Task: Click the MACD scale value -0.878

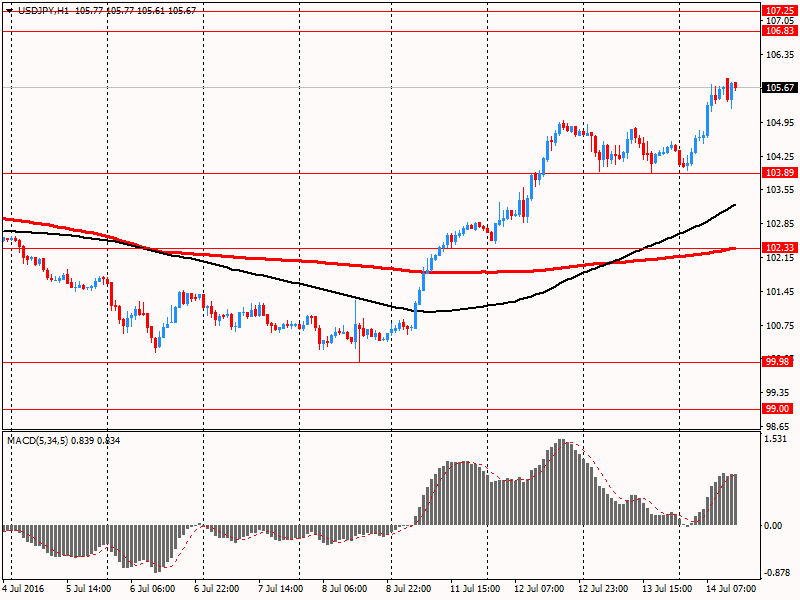Action: (x=776, y=573)
